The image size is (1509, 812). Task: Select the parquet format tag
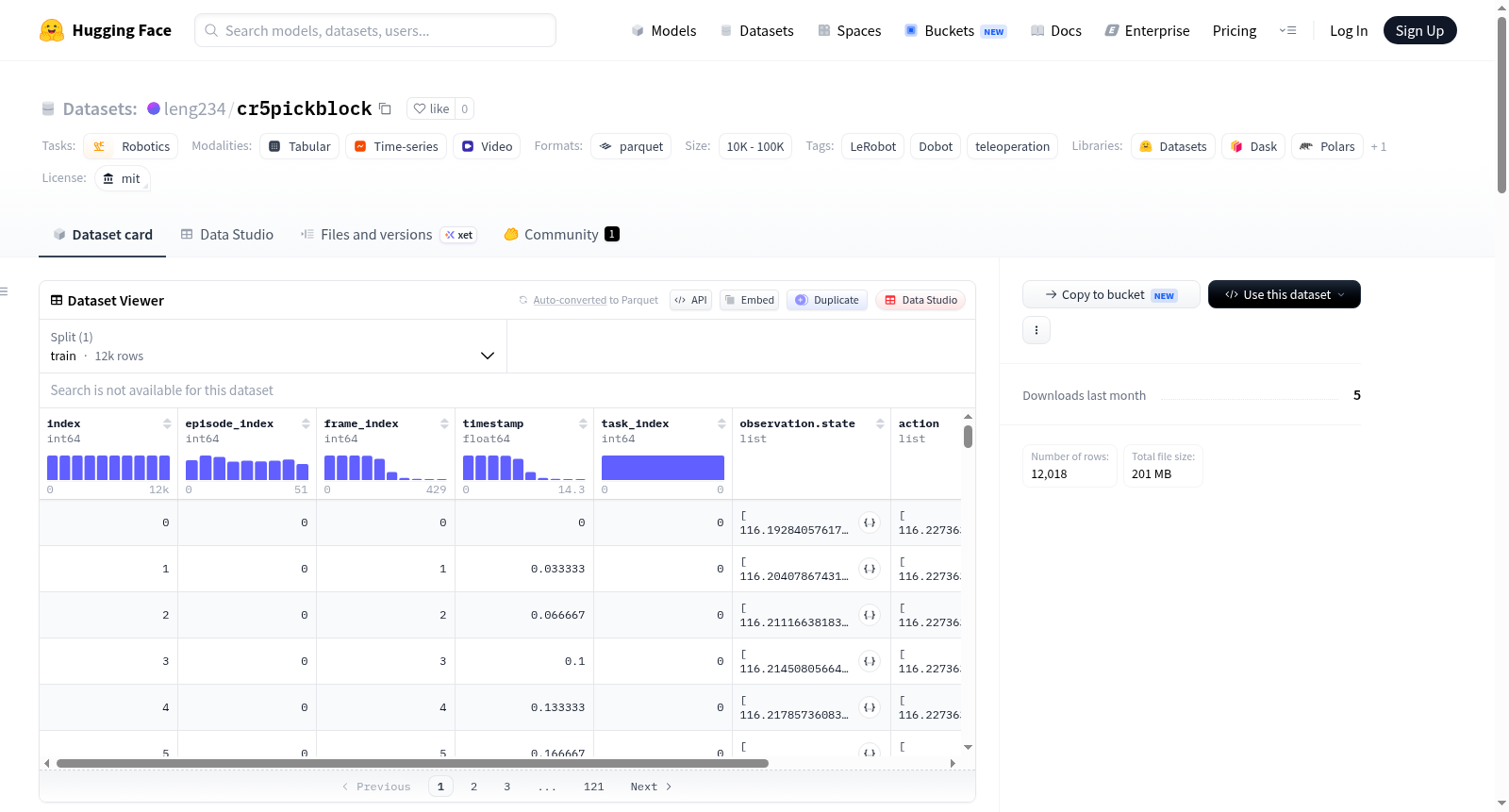coord(631,146)
